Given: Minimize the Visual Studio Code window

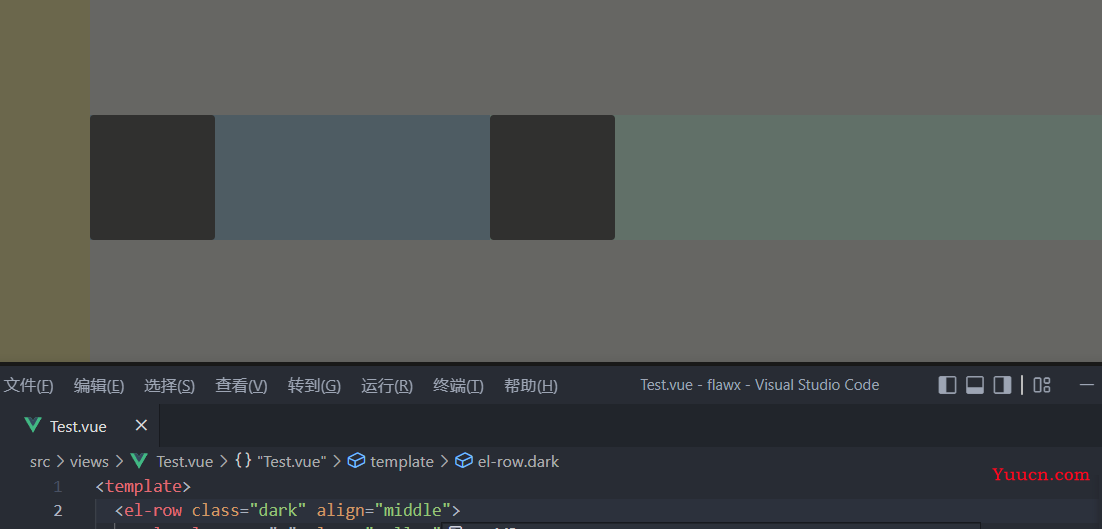Looking at the screenshot, I should (x=1087, y=385).
